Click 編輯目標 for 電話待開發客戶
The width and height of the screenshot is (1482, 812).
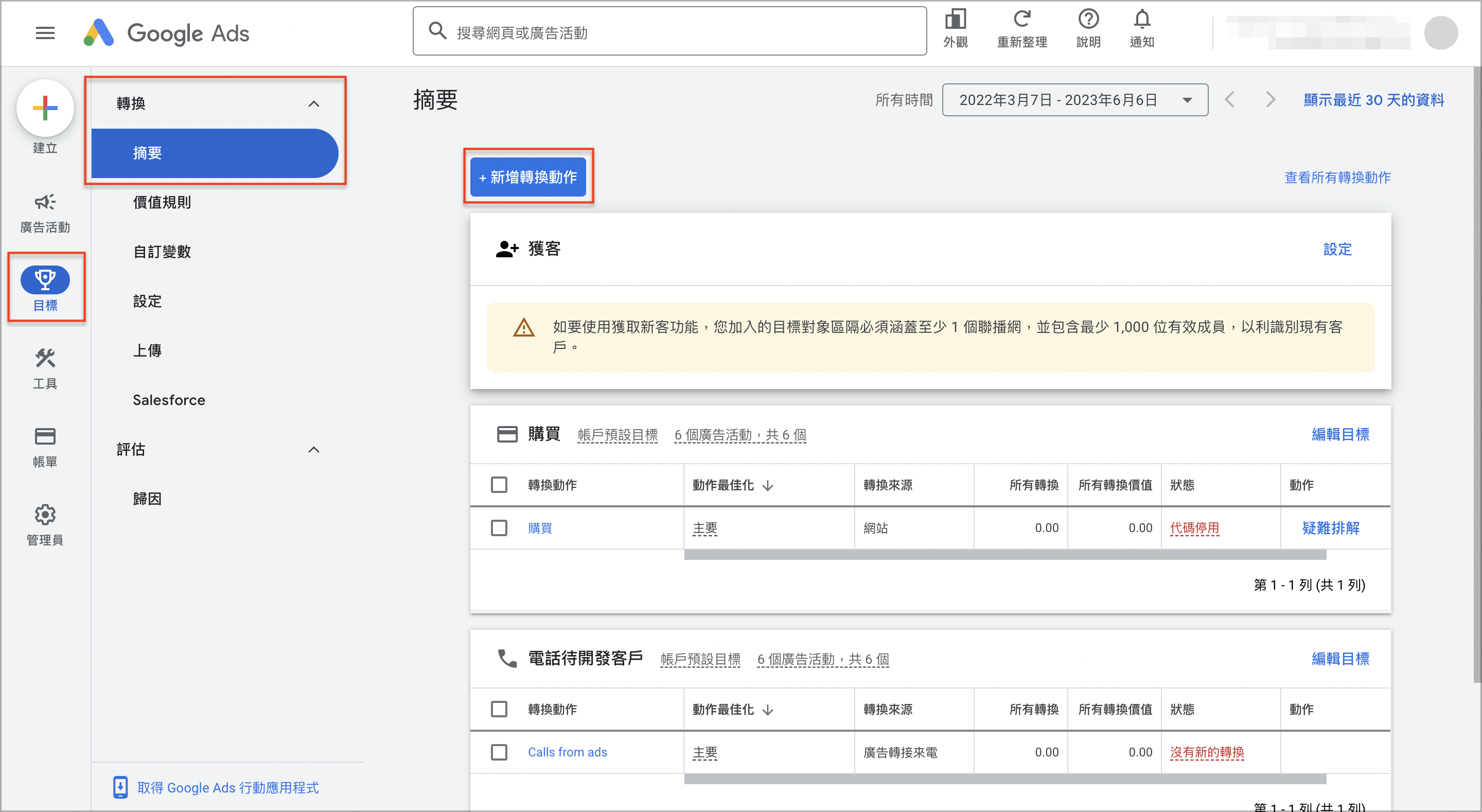pos(1340,658)
